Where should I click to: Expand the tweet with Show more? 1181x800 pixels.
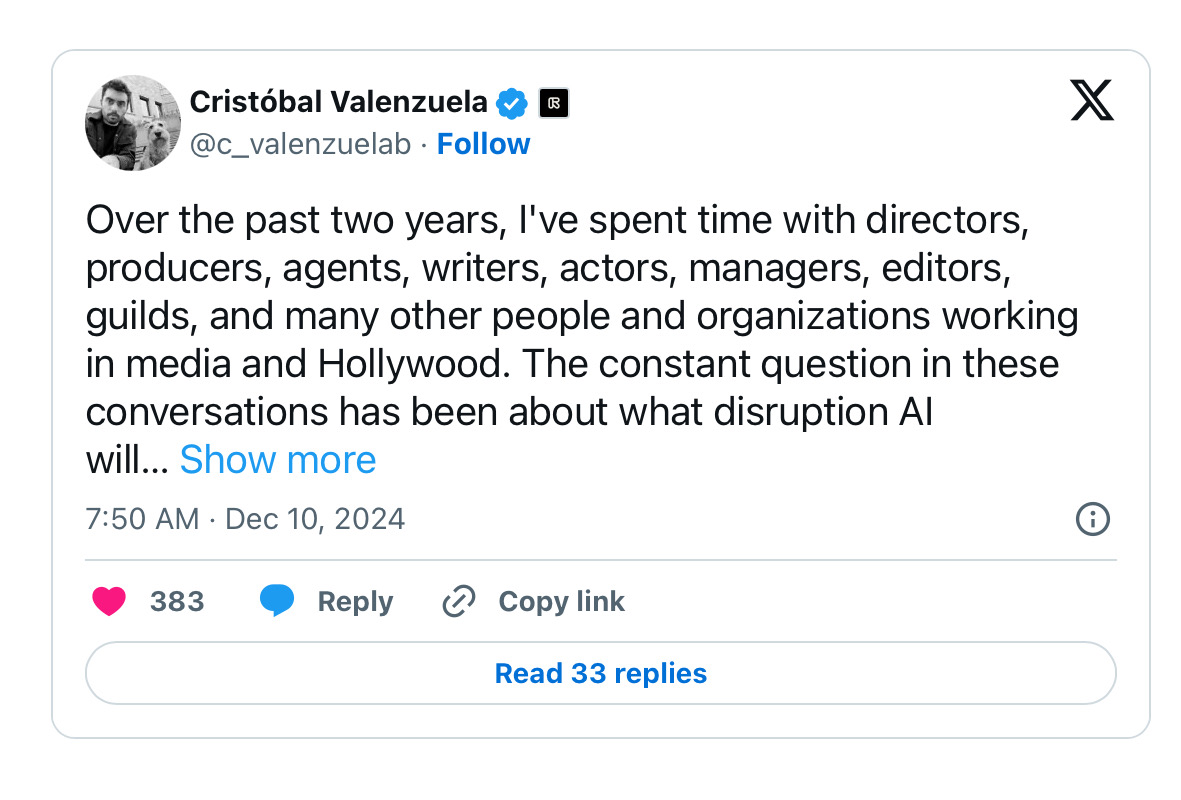click(x=278, y=459)
